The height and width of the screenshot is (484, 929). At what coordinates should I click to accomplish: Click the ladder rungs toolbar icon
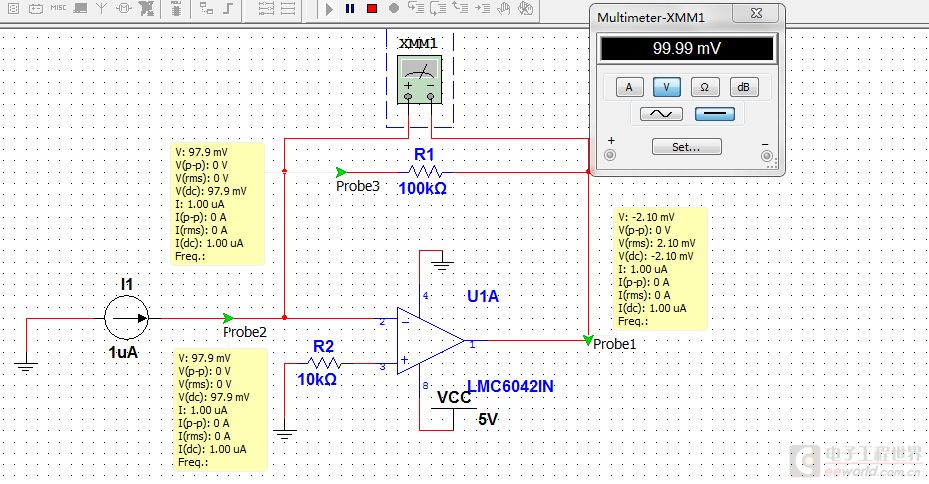click(267, 8)
